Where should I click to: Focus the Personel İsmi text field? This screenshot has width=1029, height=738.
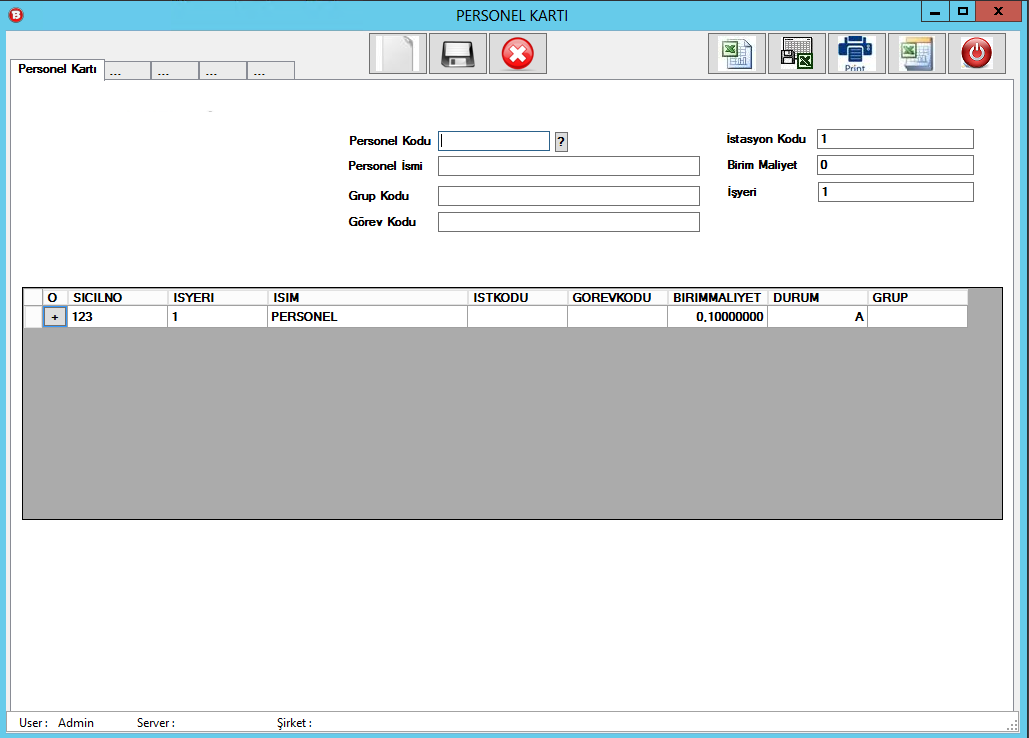coord(568,166)
